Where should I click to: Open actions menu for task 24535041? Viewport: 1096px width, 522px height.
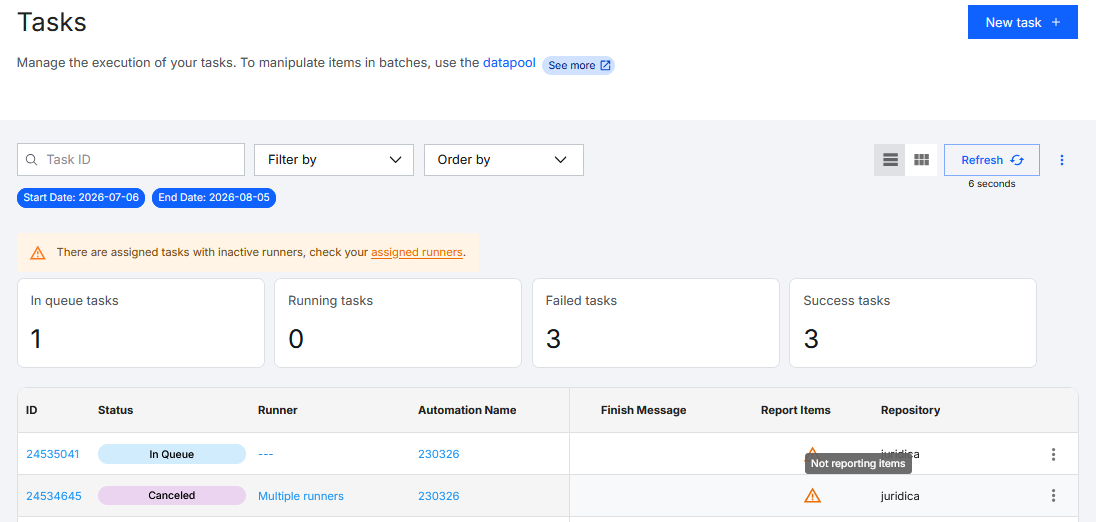point(1053,454)
